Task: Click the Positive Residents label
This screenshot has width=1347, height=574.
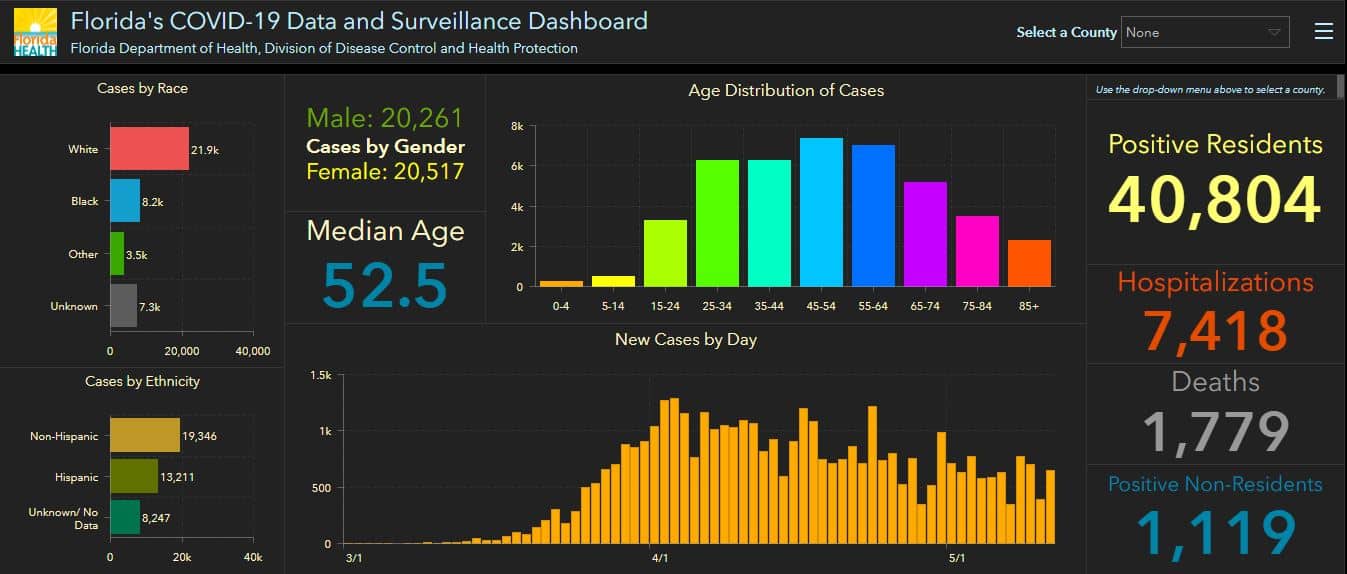Action: click(1215, 144)
